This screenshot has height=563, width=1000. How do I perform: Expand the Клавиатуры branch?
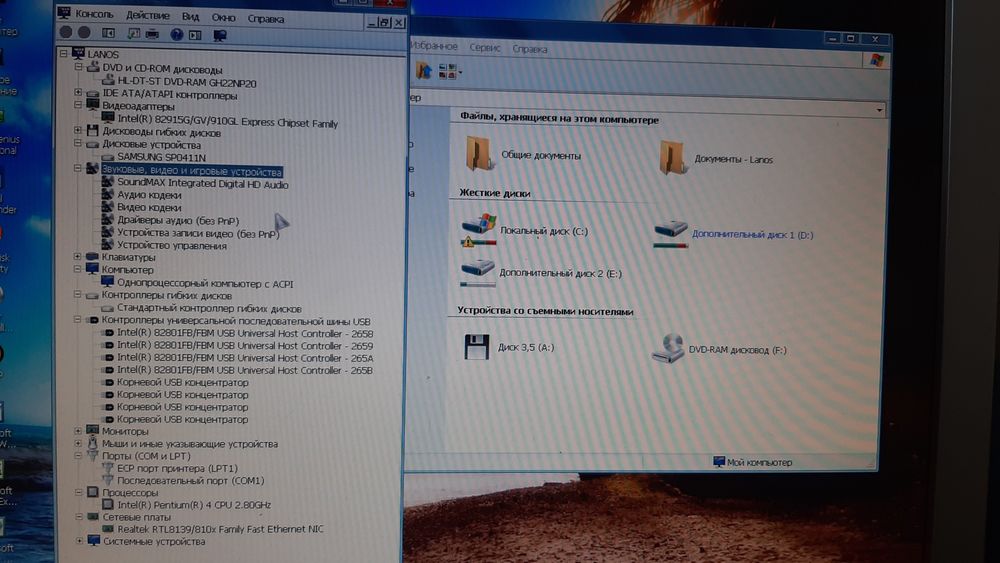[x=78, y=256]
